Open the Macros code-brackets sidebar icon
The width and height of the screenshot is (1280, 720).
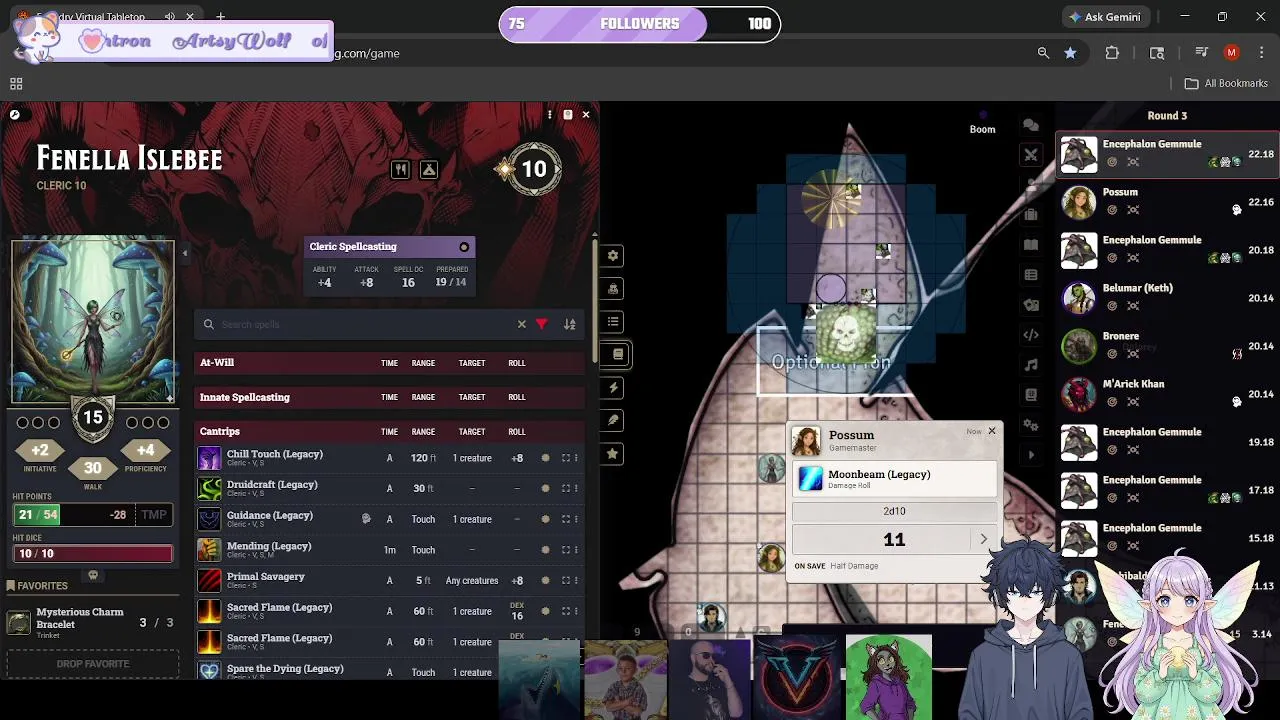[x=1031, y=335]
